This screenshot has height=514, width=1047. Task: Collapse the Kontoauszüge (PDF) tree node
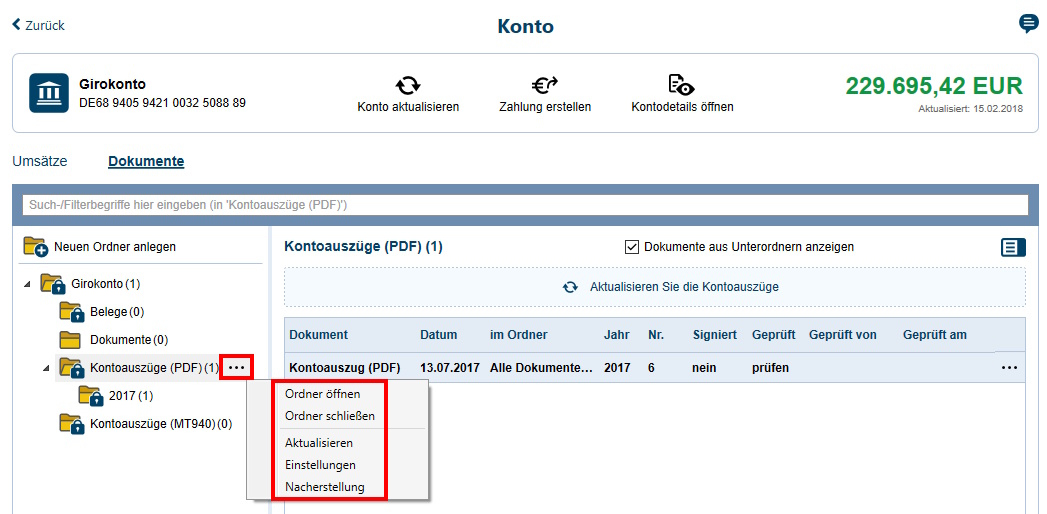[x=46, y=368]
